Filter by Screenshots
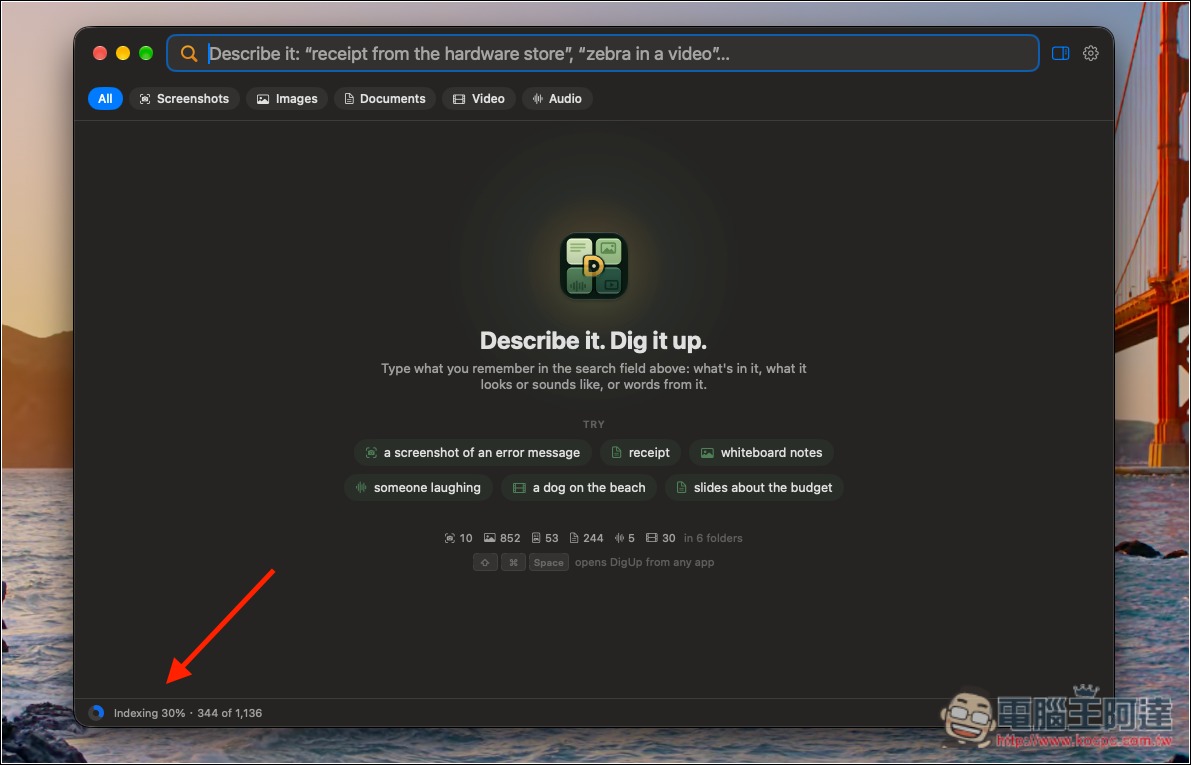The width and height of the screenshot is (1191, 765). (x=185, y=99)
